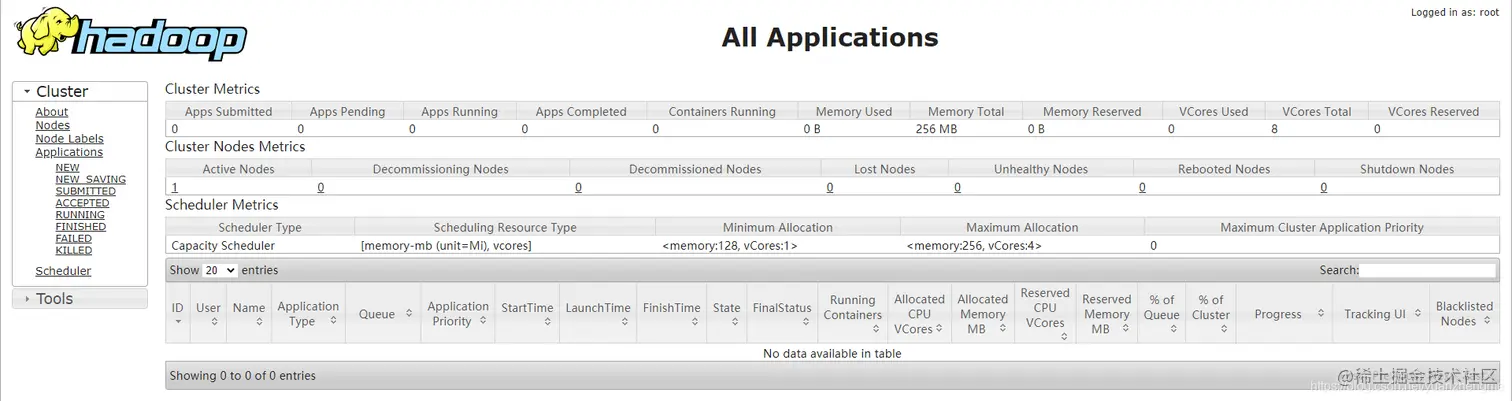Click the Hadoop elephant logo
This screenshot has width=1512, height=401.
pos(130,34)
